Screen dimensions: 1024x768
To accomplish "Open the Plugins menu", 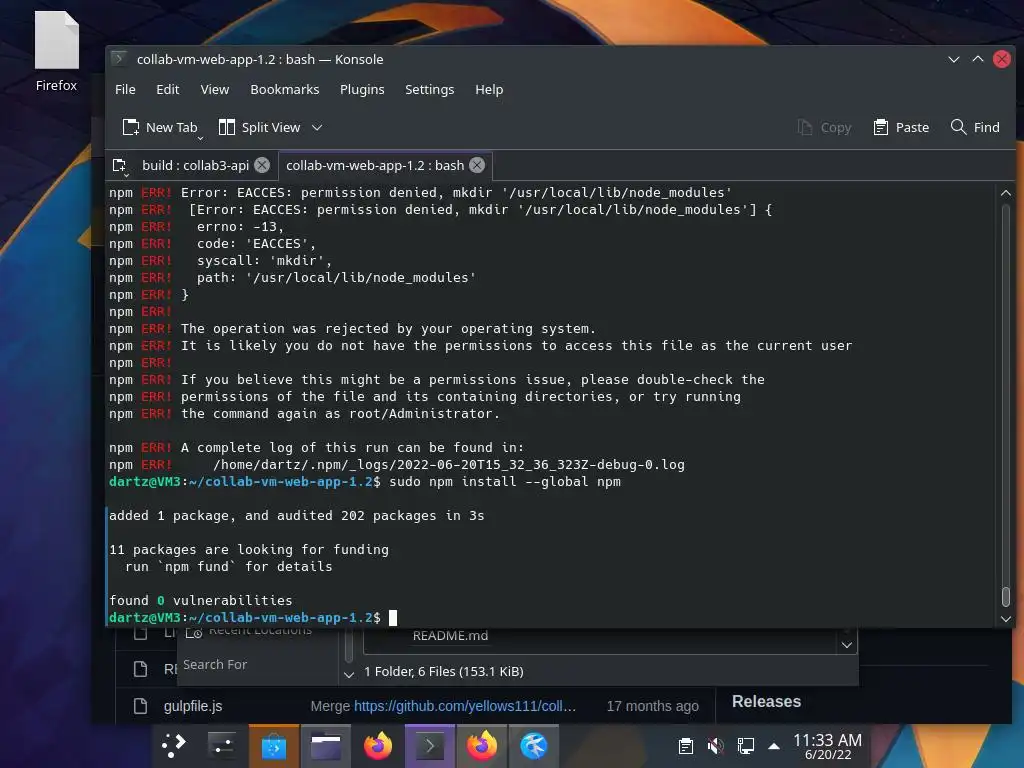I will click(362, 89).
